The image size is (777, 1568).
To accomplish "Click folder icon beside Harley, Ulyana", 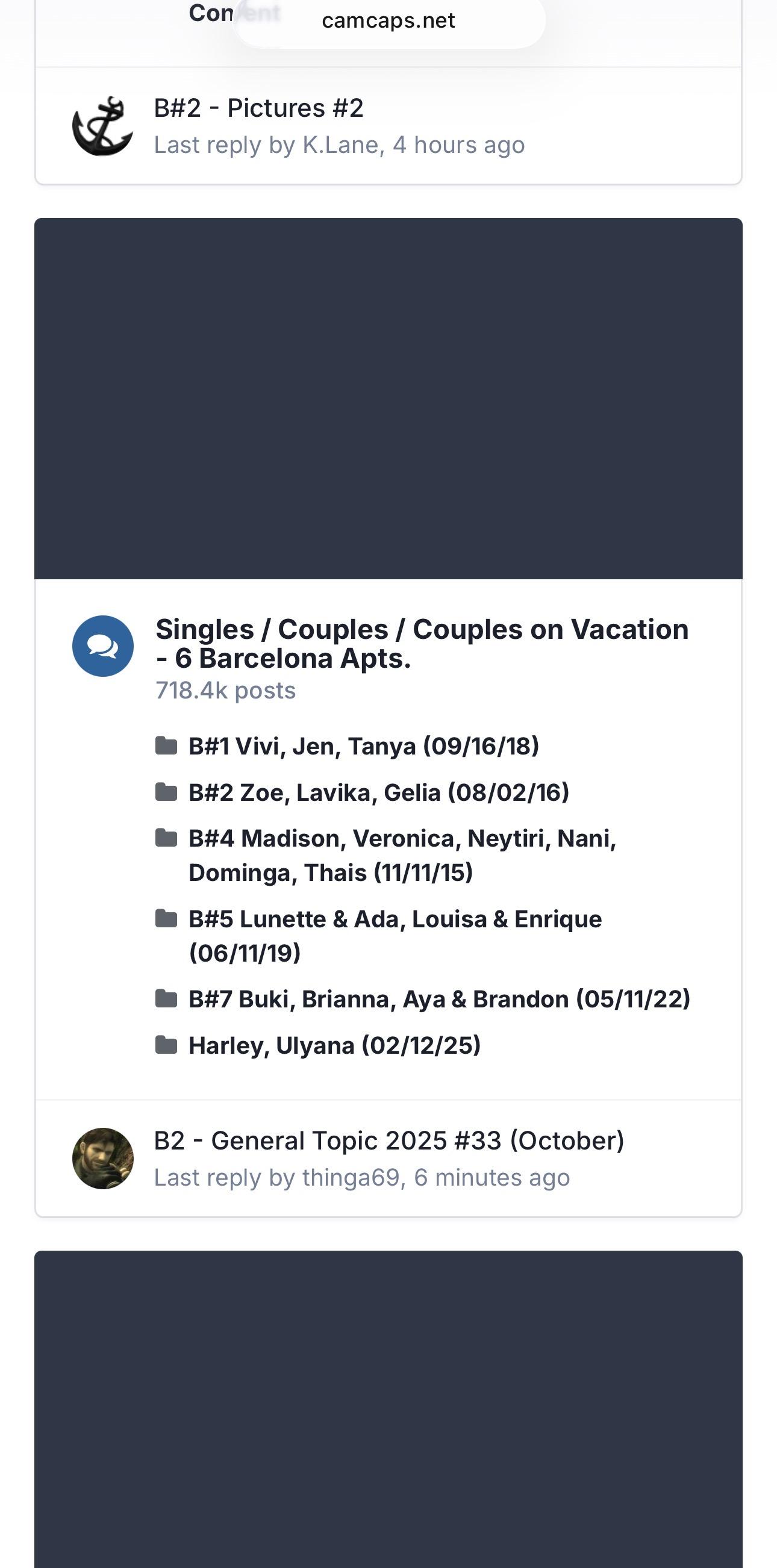I will click(x=166, y=1045).
